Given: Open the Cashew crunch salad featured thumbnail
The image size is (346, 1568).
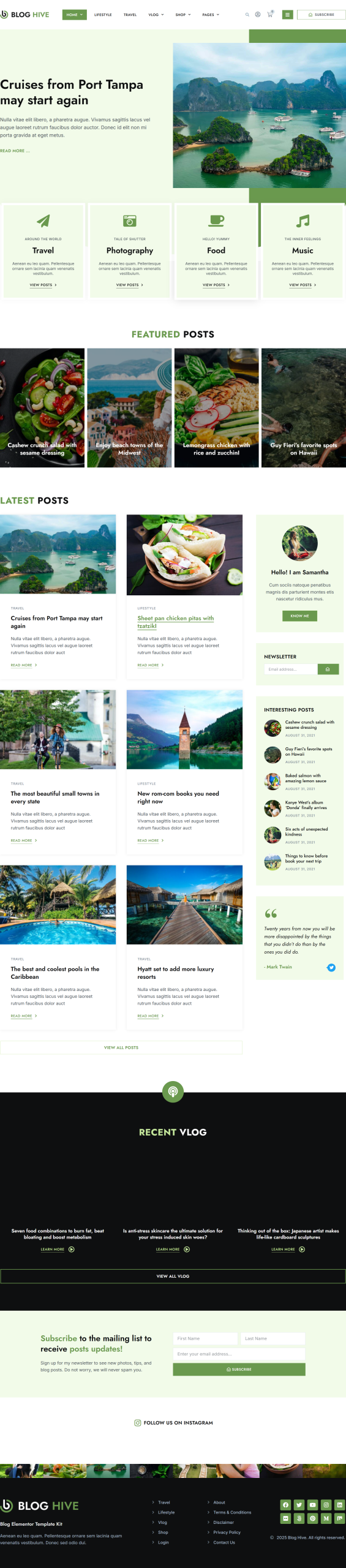Looking at the screenshot, I should coord(42,408).
